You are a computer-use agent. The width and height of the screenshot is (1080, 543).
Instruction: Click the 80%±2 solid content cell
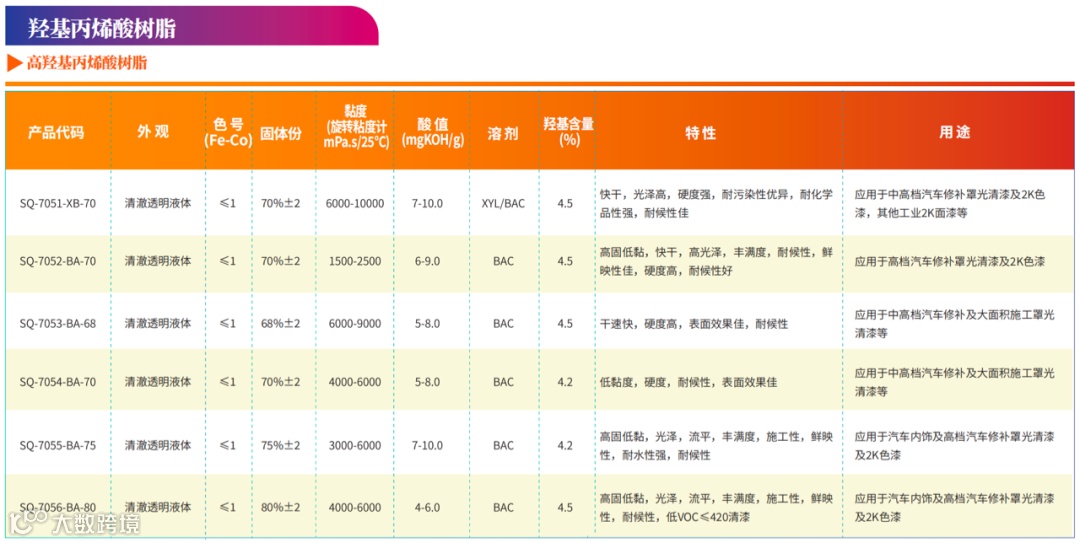280,508
